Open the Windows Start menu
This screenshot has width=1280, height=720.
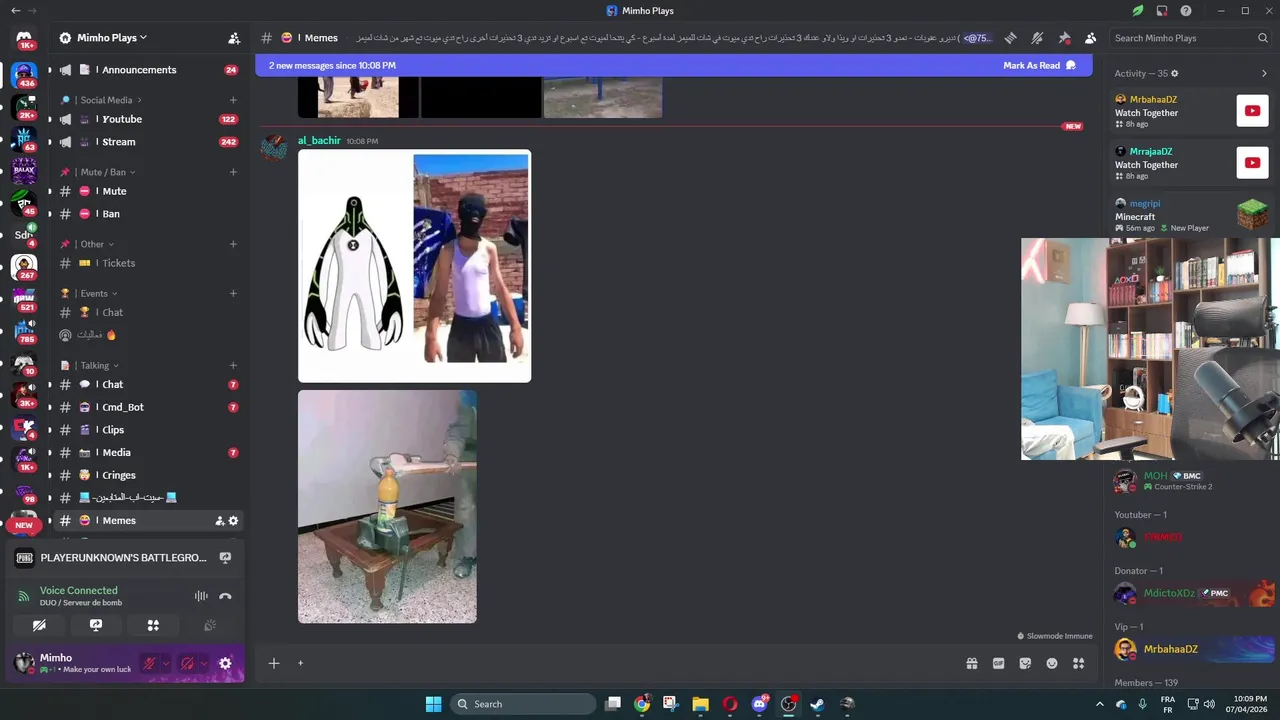[x=433, y=704]
